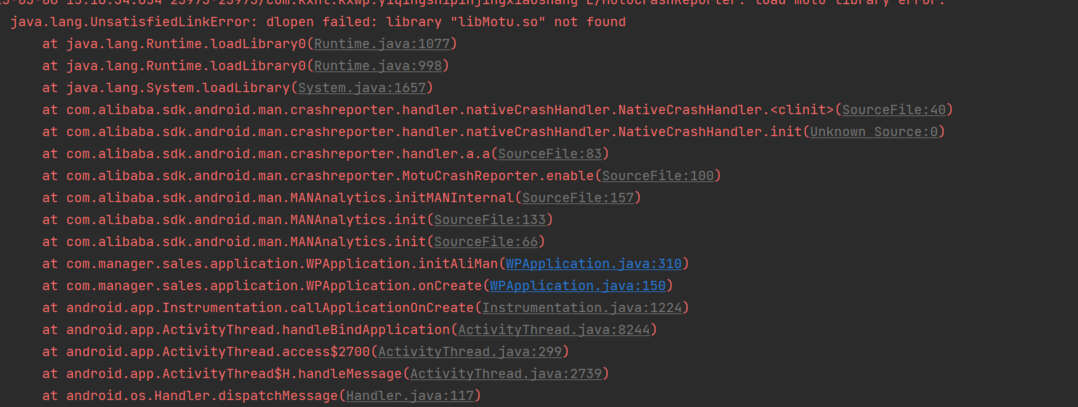Screen dimensions: 1078x407
Task: Open the ActivityThread.java:8244 link
Action: coord(554,330)
